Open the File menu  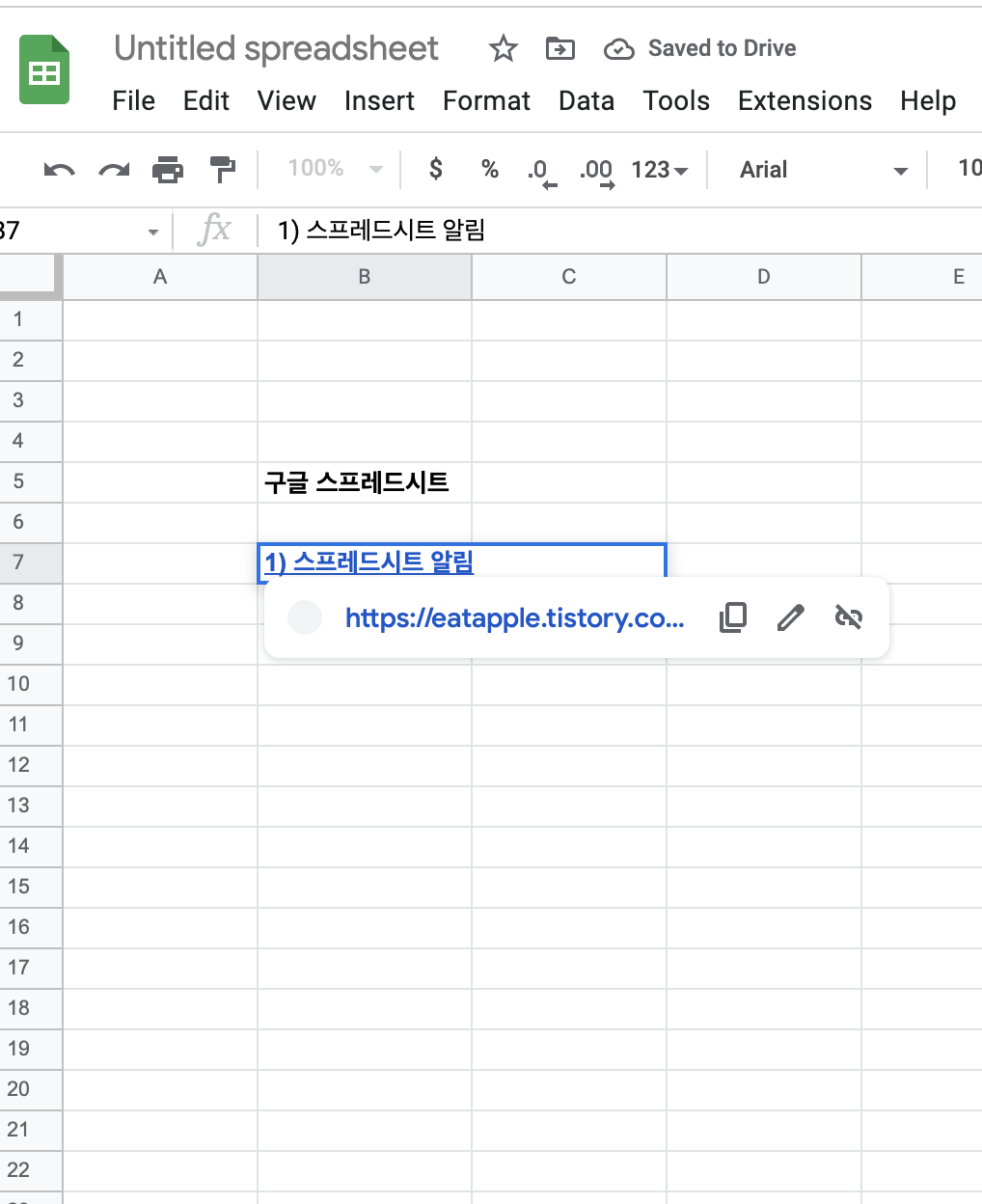[133, 101]
